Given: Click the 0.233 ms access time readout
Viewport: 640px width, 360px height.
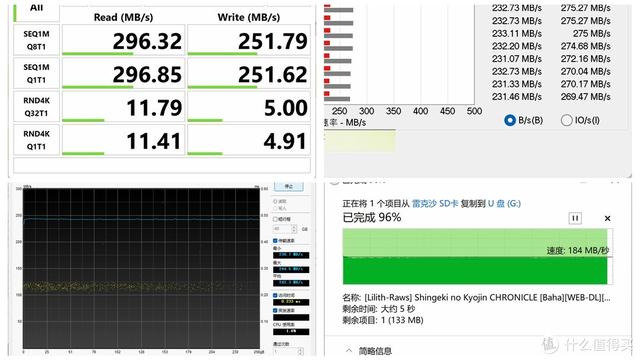Looking at the screenshot, I should tap(291, 302).
